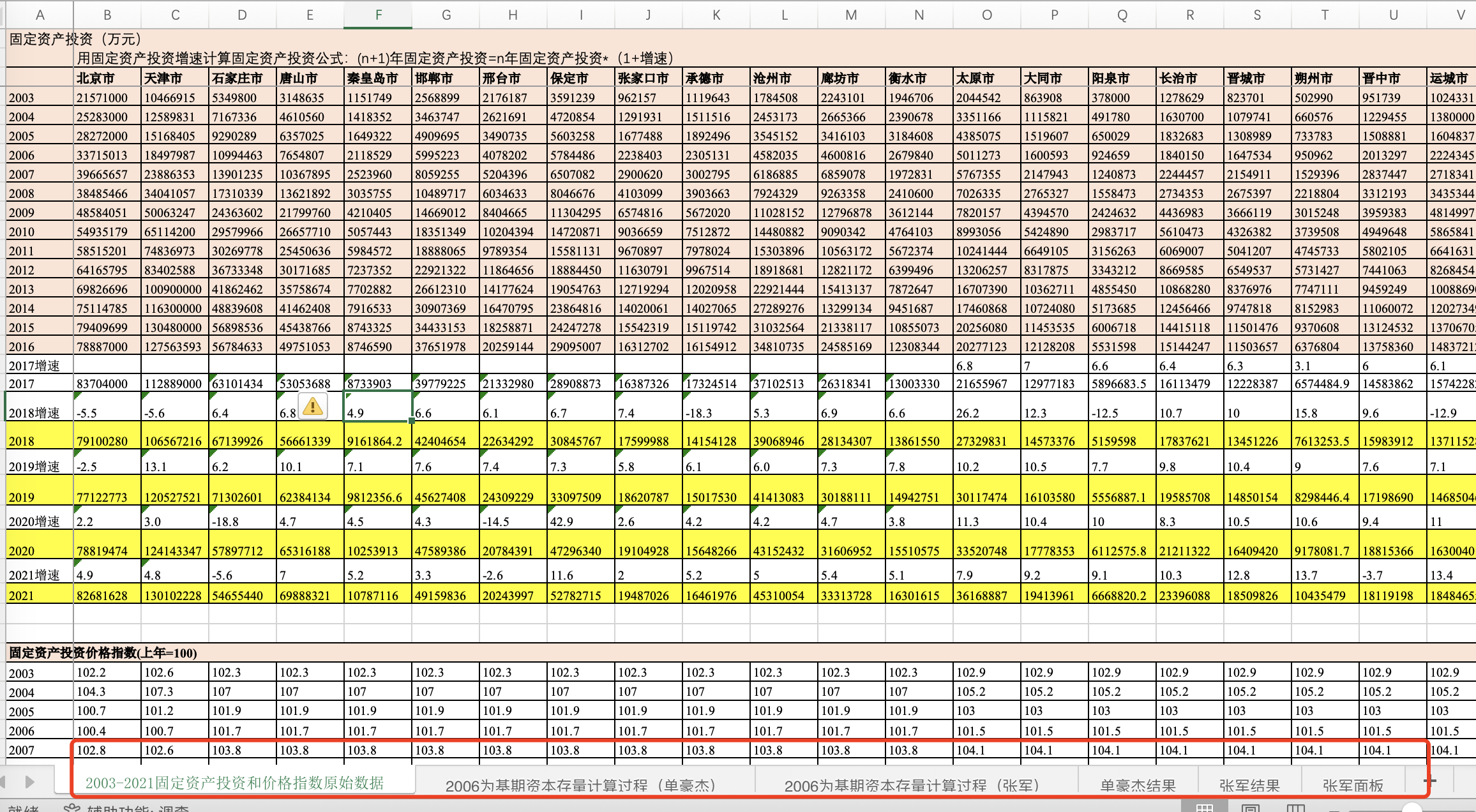The image size is (1476, 812).
Task: Switch to 张军结果 sheet tab
Action: click(1249, 785)
